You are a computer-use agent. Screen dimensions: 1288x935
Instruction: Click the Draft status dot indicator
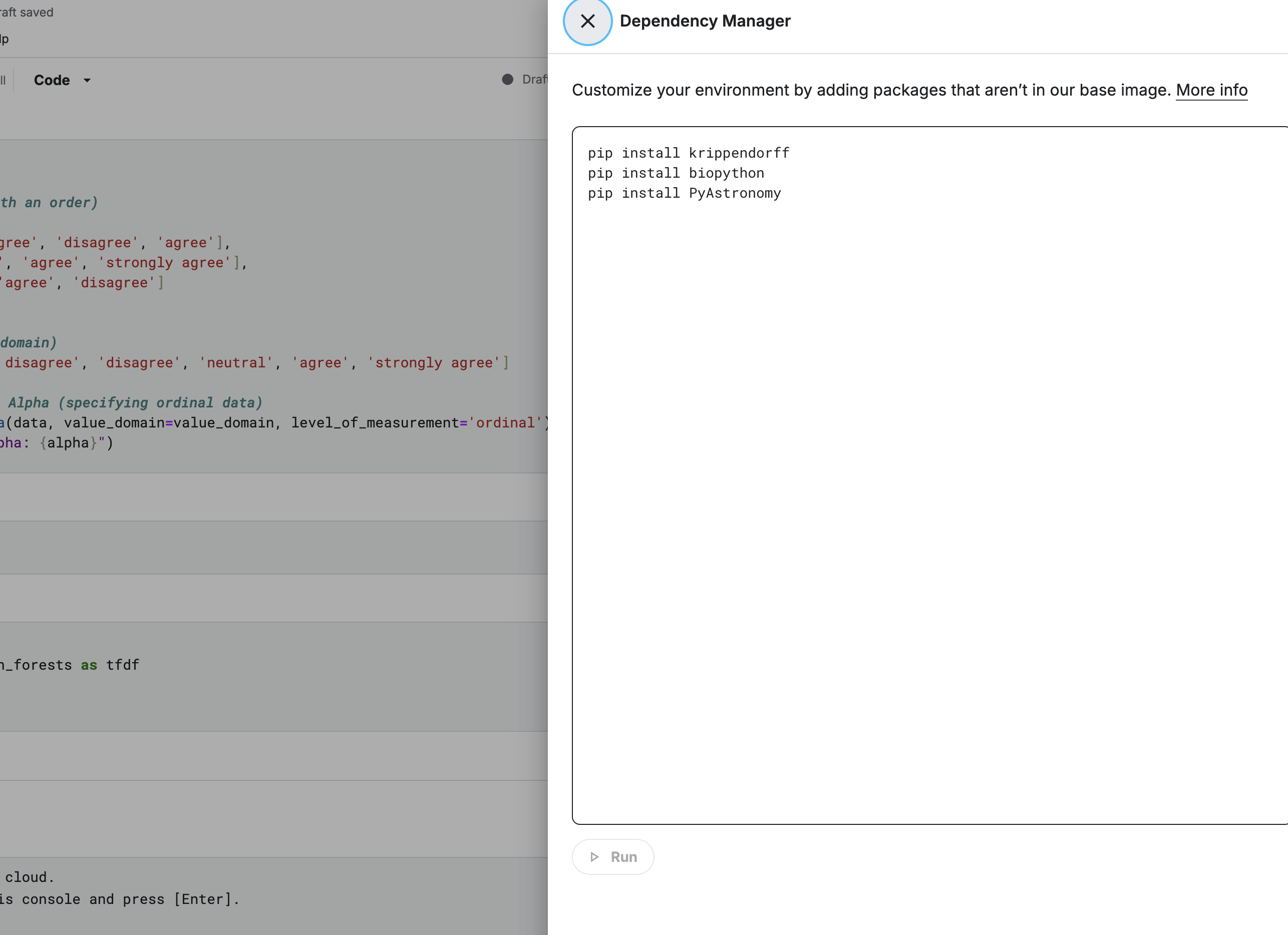[507, 80]
